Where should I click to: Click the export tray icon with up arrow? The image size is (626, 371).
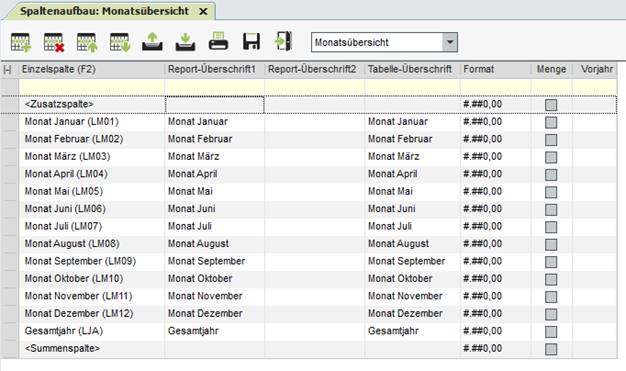152,42
